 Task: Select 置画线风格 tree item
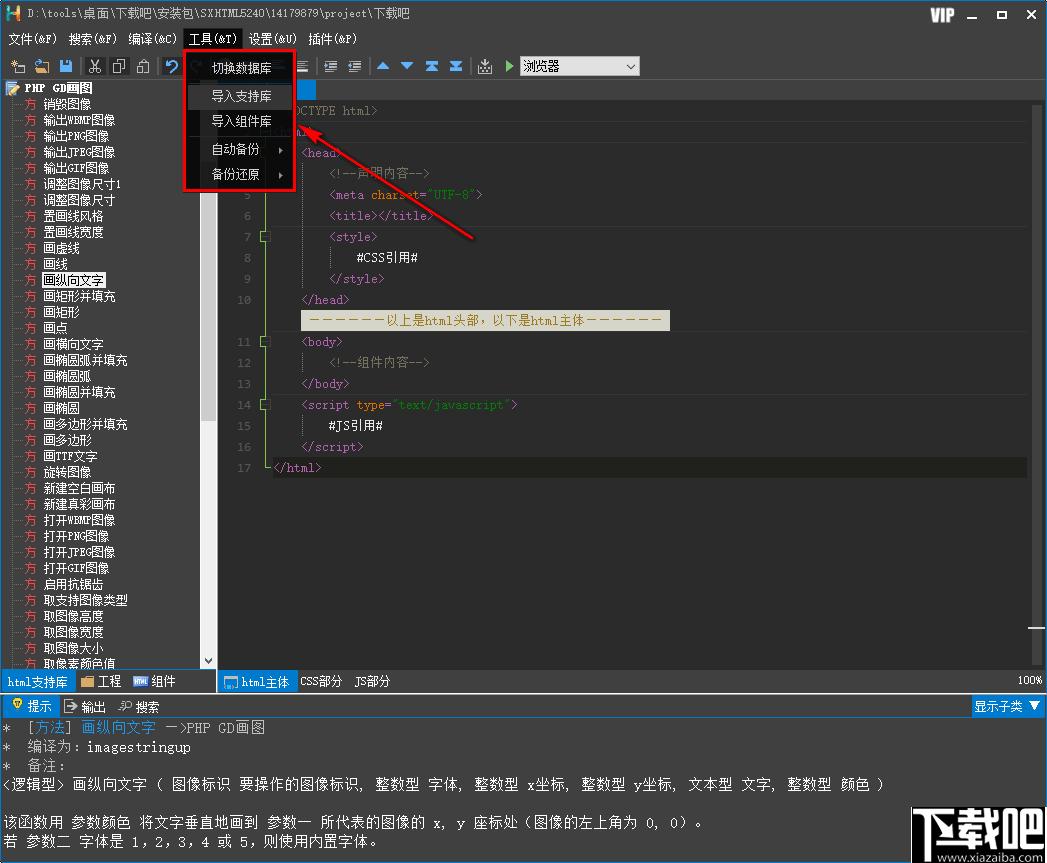pyautogui.click(x=73, y=216)
